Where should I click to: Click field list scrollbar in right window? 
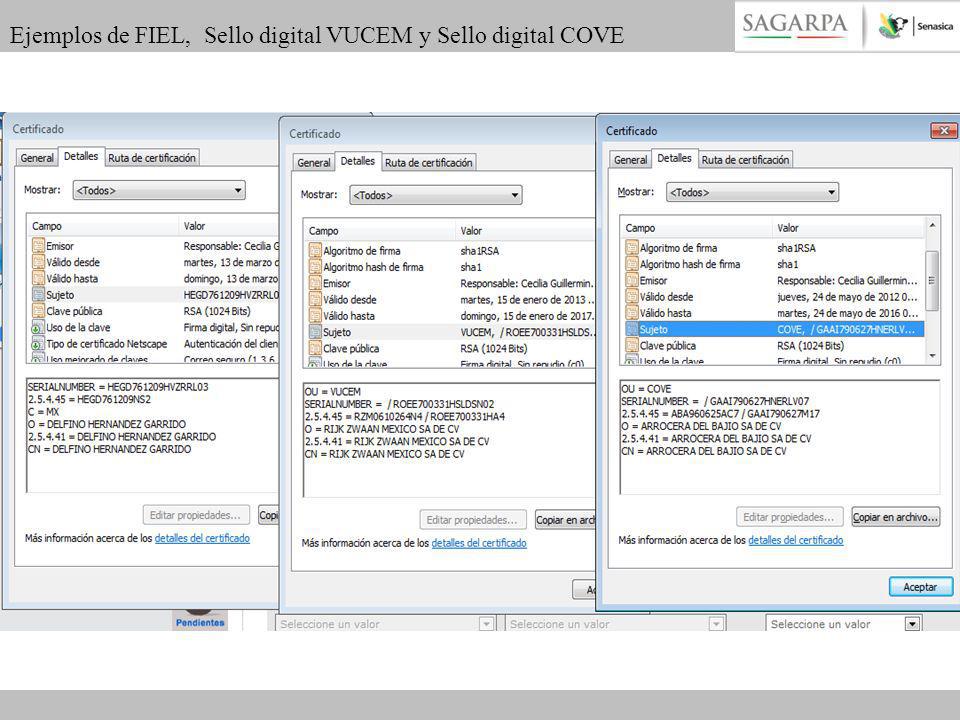(932, 282)
